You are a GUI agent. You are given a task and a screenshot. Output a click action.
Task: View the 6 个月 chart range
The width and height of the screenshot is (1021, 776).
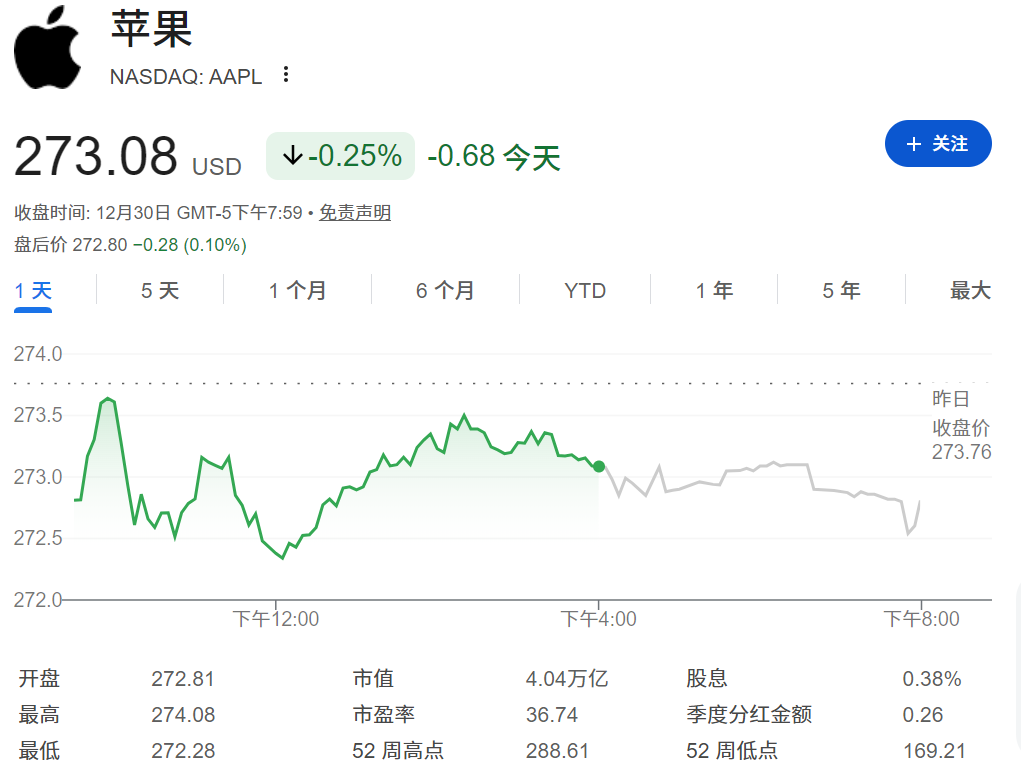click(x=444, y=290)
